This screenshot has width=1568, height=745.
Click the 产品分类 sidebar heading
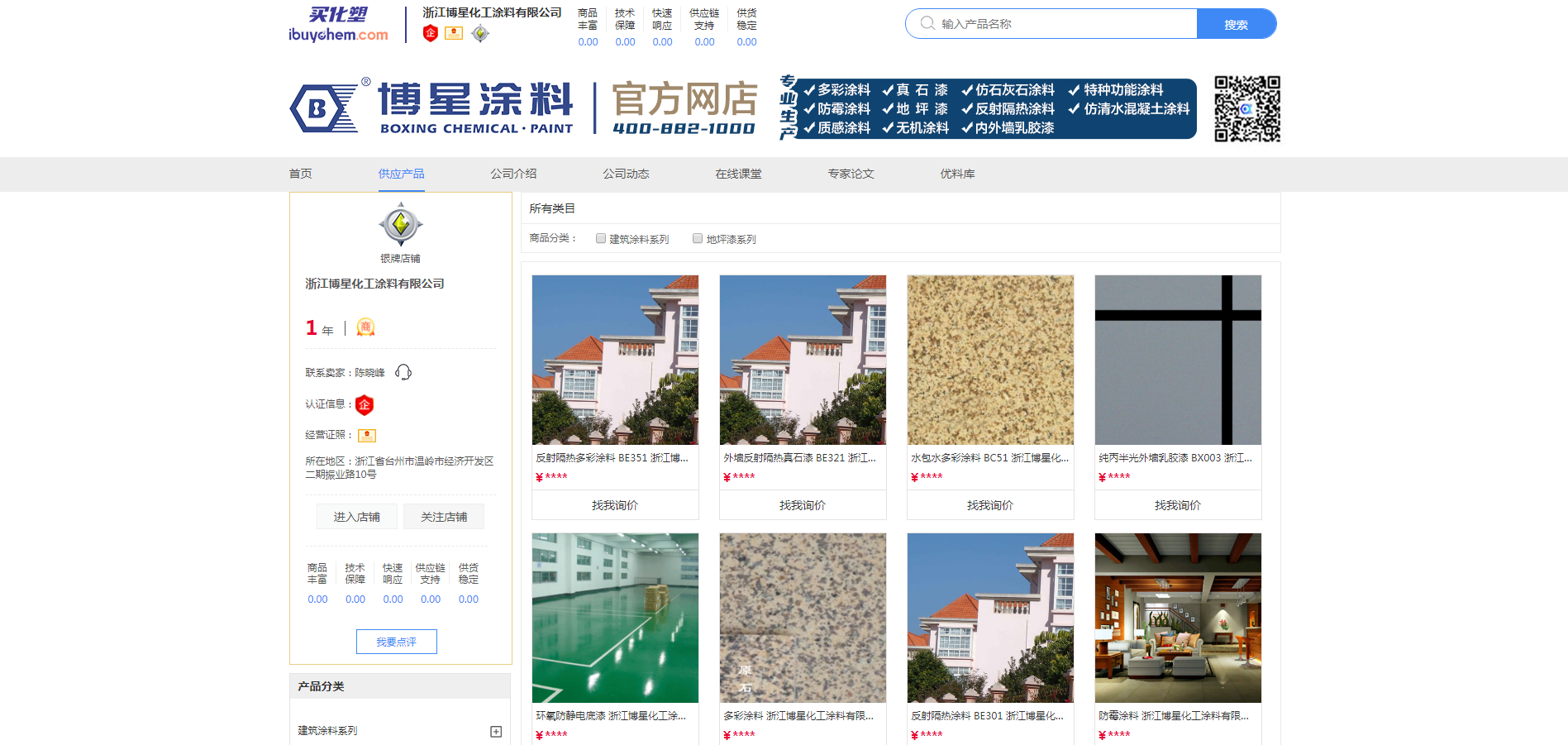(x=321, y=686)
